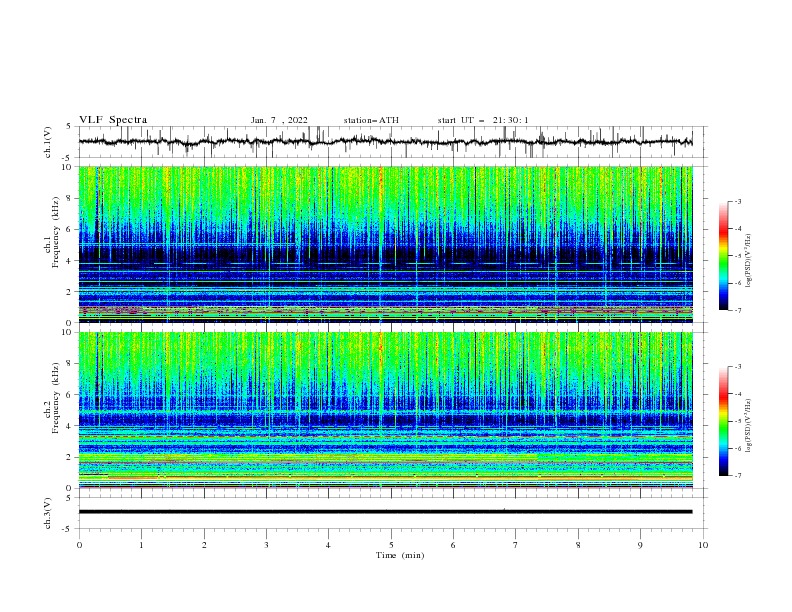Click inside the ch.2 spectrogram panel
Viewport: 792px width, 612px height.
tap(385, 410)
